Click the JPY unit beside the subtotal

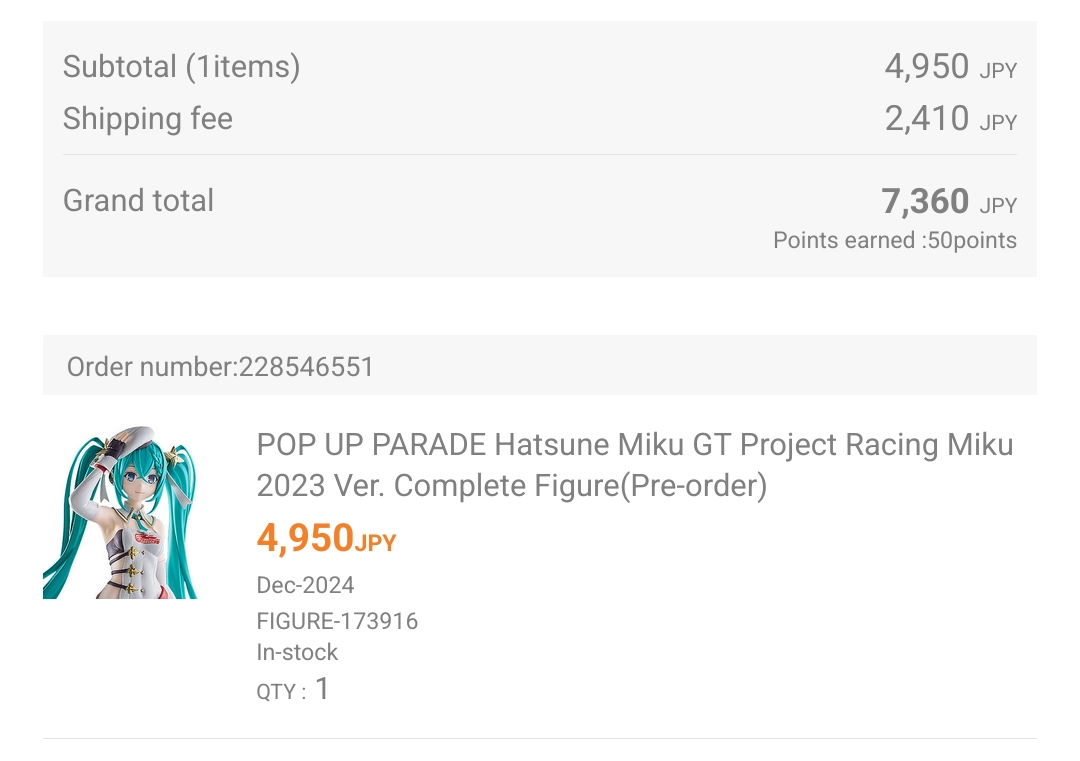point(998,71)
